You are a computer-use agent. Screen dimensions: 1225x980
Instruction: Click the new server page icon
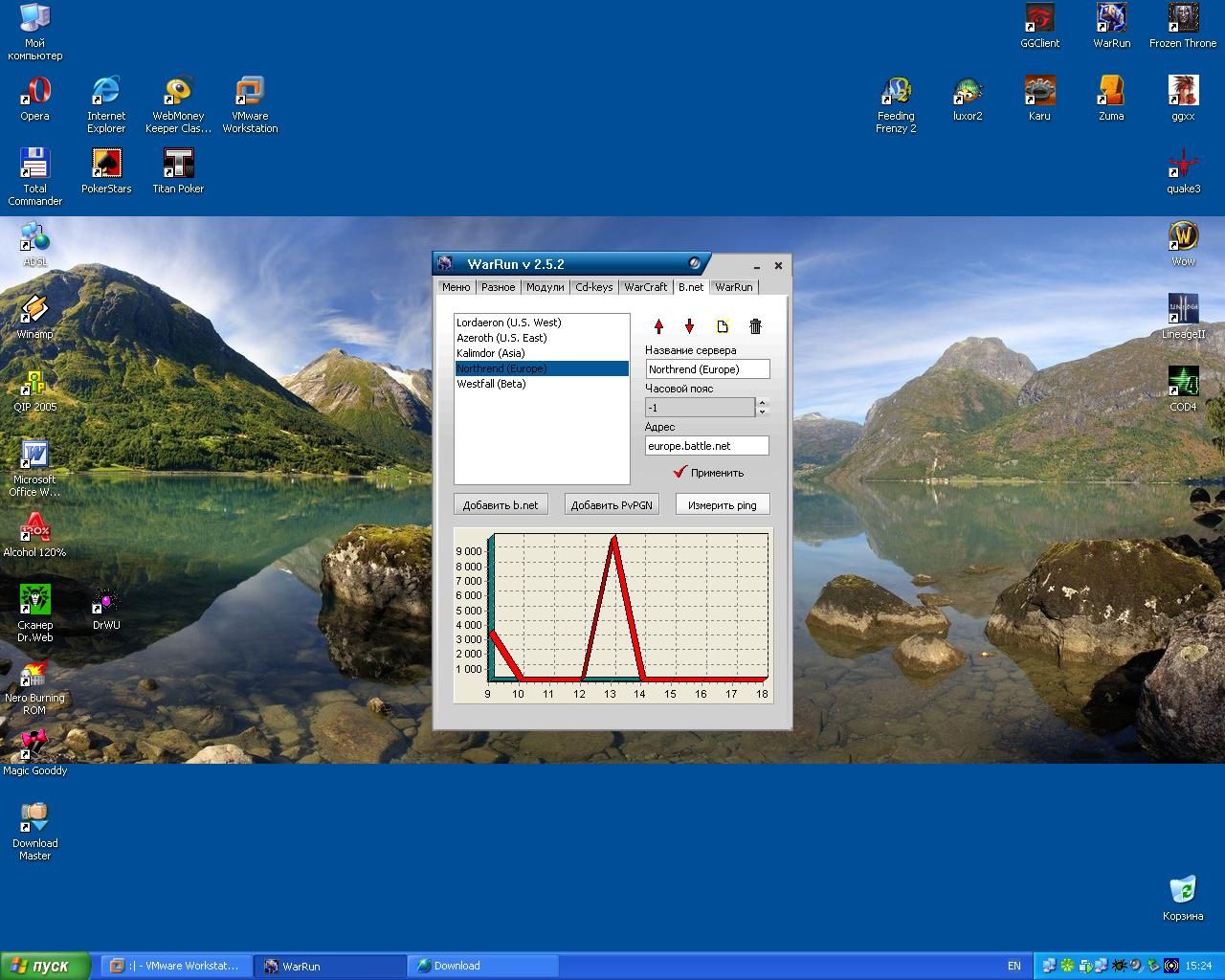723,327
